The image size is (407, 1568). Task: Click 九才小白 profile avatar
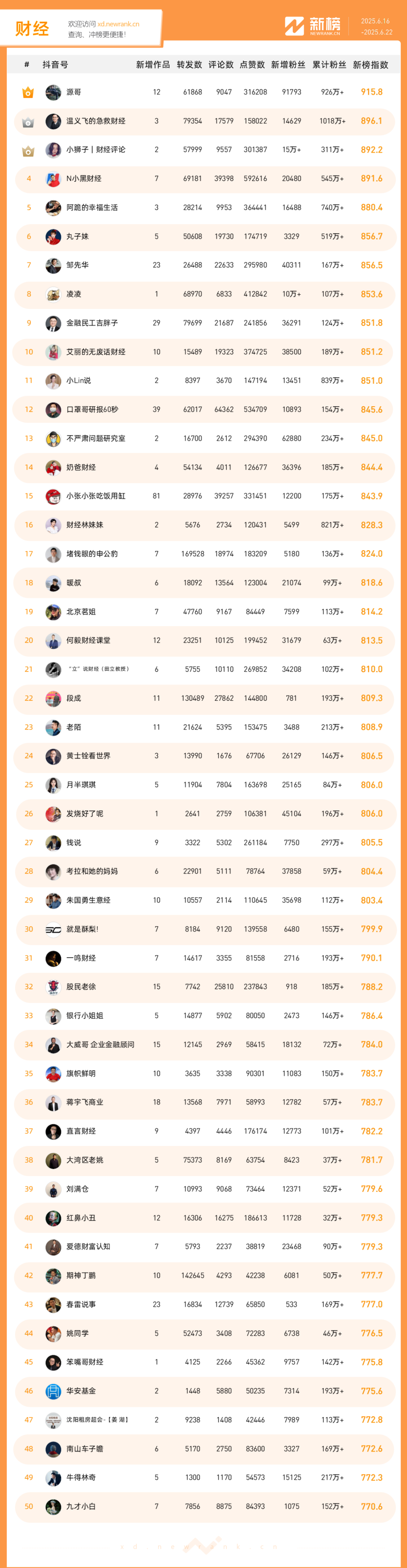pyautogui.click(x=54, y=1507)
